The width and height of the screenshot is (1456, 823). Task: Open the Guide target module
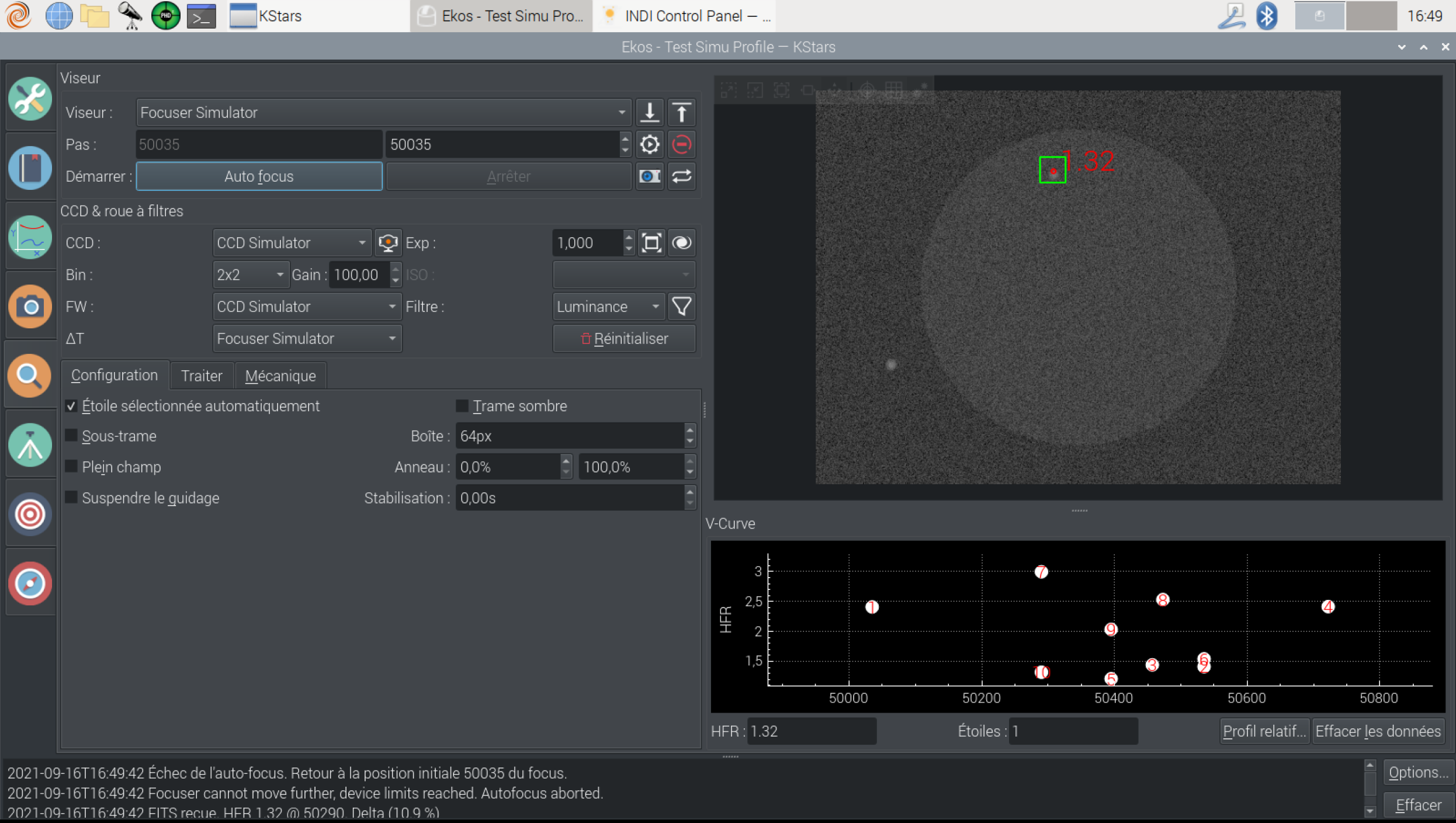click(x=29, y=514)
